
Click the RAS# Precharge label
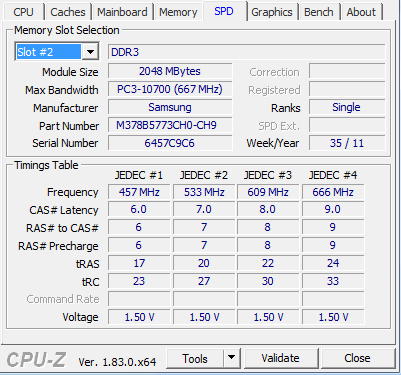coord(58,246)
